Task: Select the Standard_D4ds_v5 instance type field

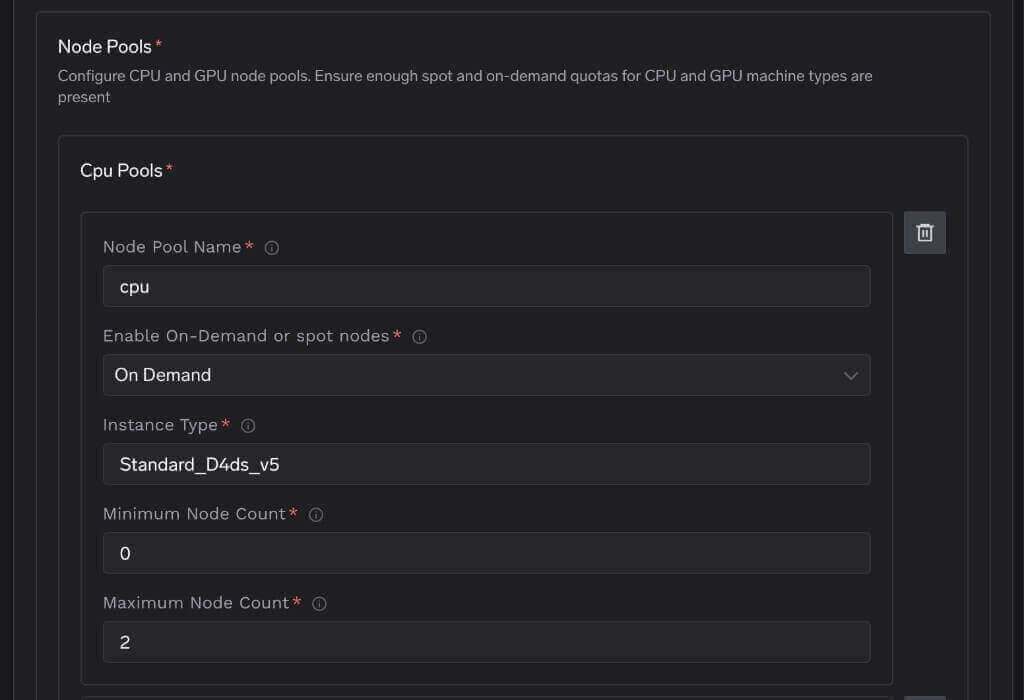Action: pos(487,464)
